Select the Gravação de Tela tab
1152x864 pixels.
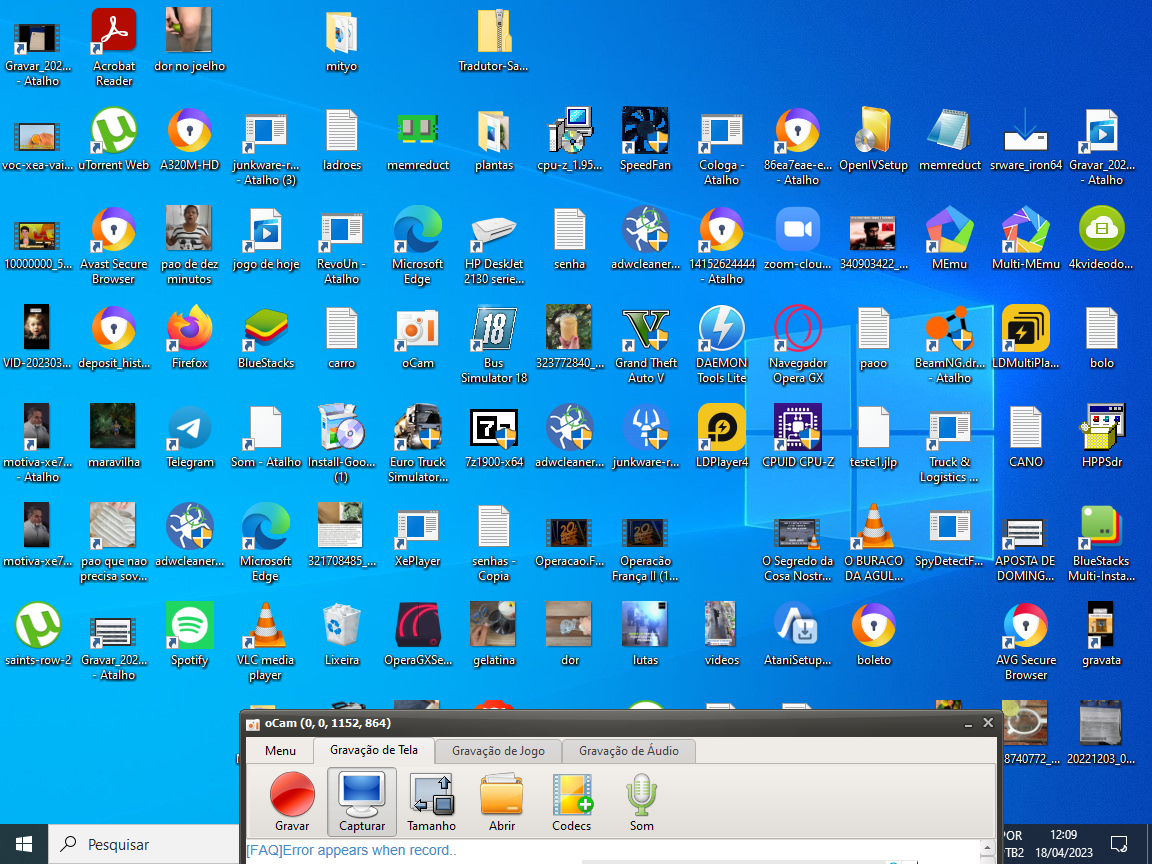(374, 750)
